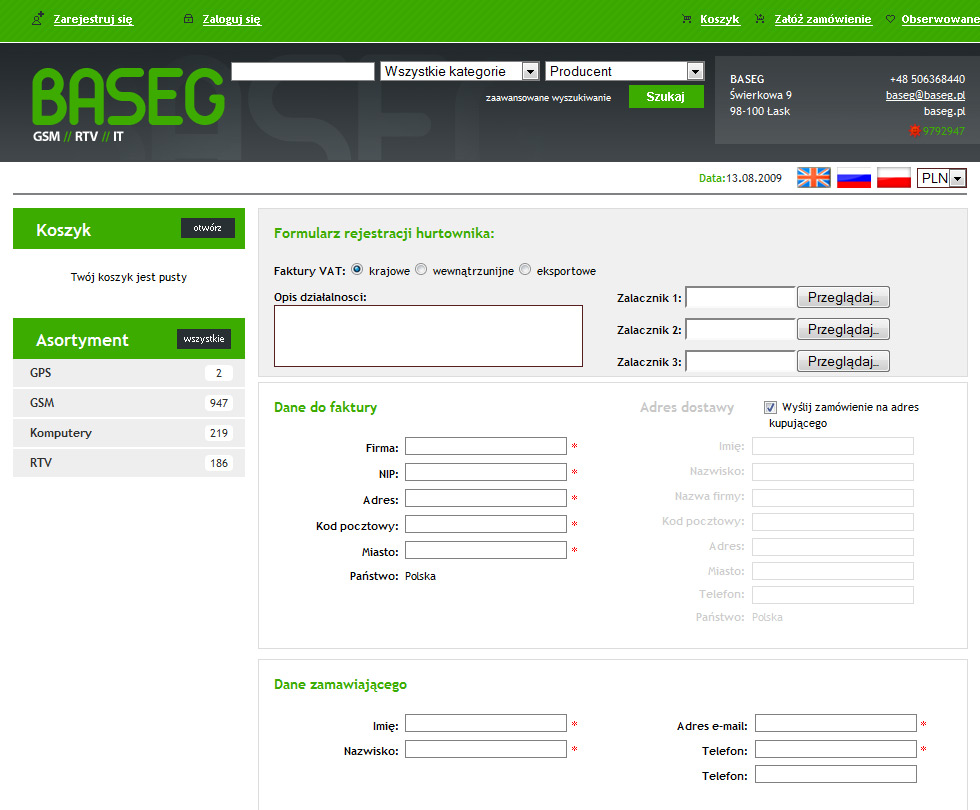Select the Polish flag language icon
980x810 pixels.
click(x=893, y=178)
